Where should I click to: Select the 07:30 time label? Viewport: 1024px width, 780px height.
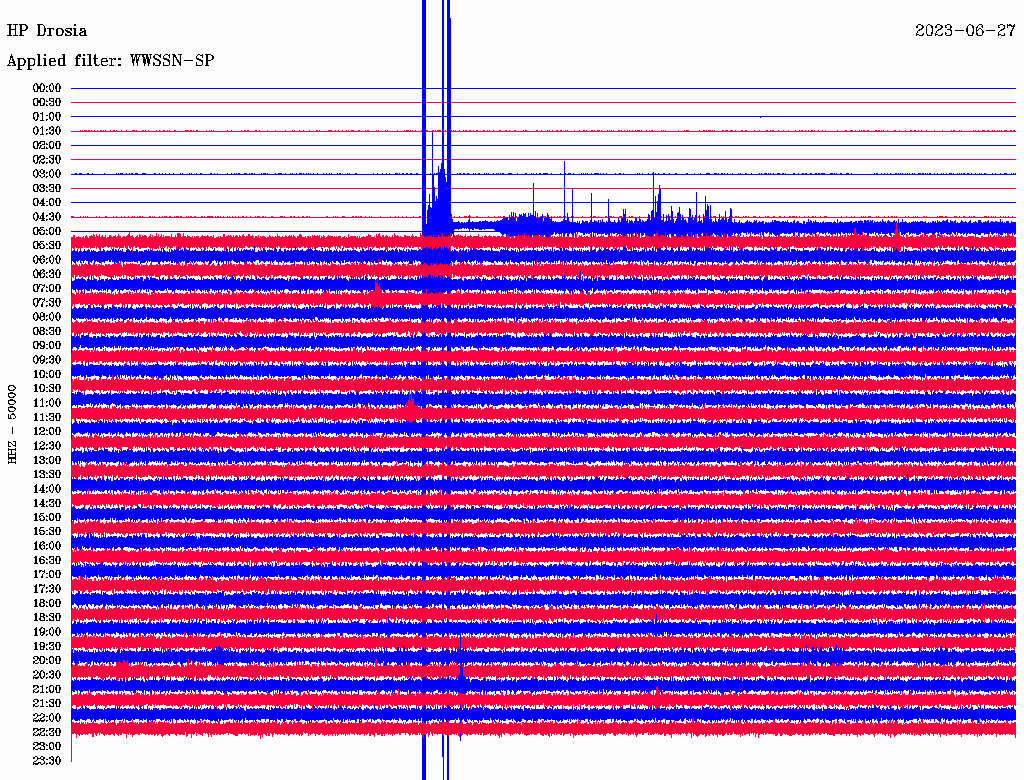click(47, 303)
